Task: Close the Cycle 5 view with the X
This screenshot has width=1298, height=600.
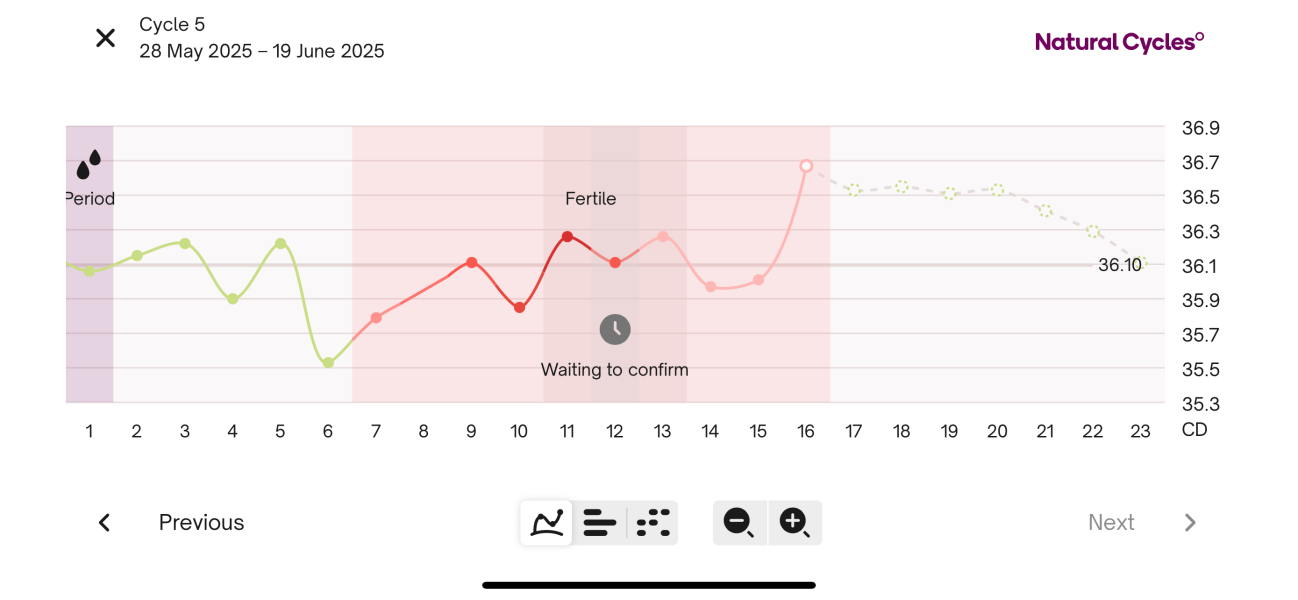Action: pyautogui.click(x=105, y=37)
